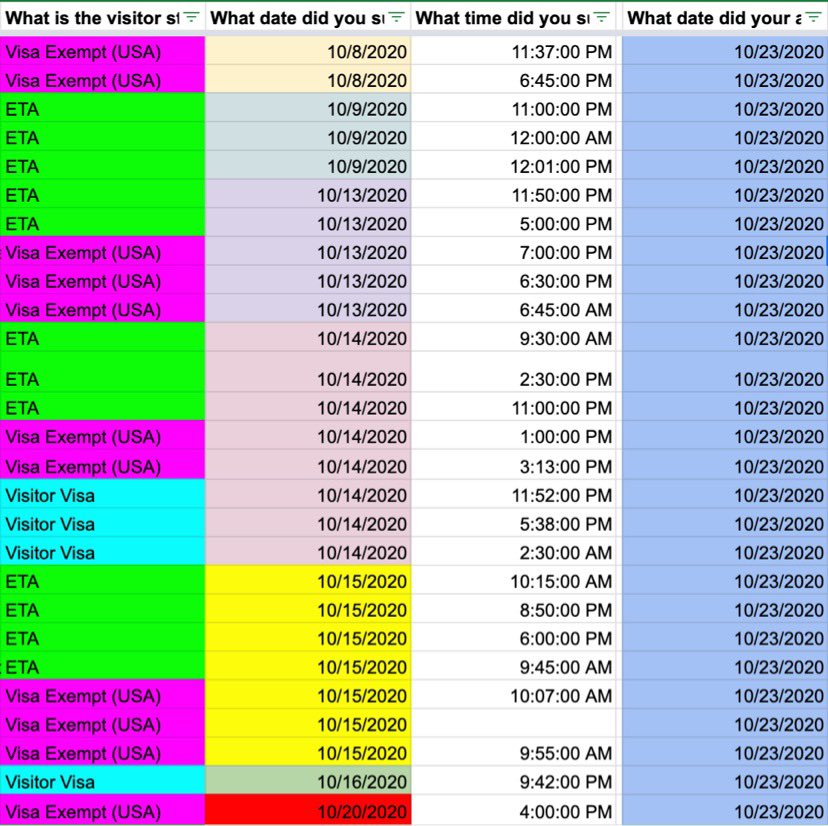Select the 2:30:00 PM time cell
Screen dimensions: 828x826
513,372
